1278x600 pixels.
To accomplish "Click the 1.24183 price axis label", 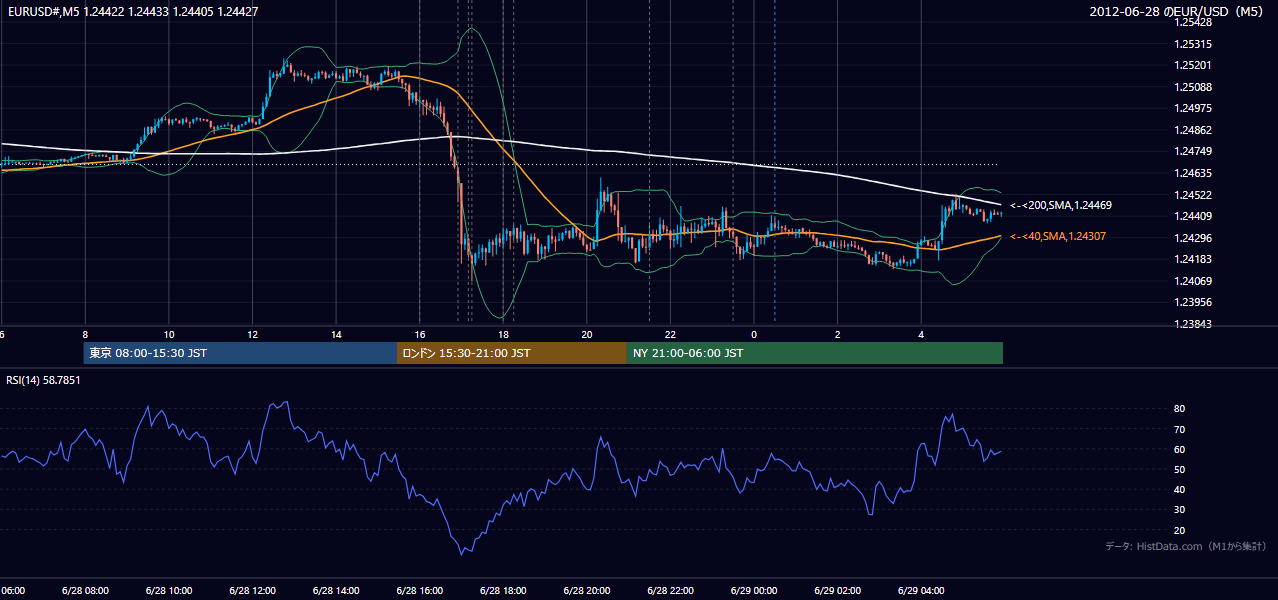I will [1193, 259].
